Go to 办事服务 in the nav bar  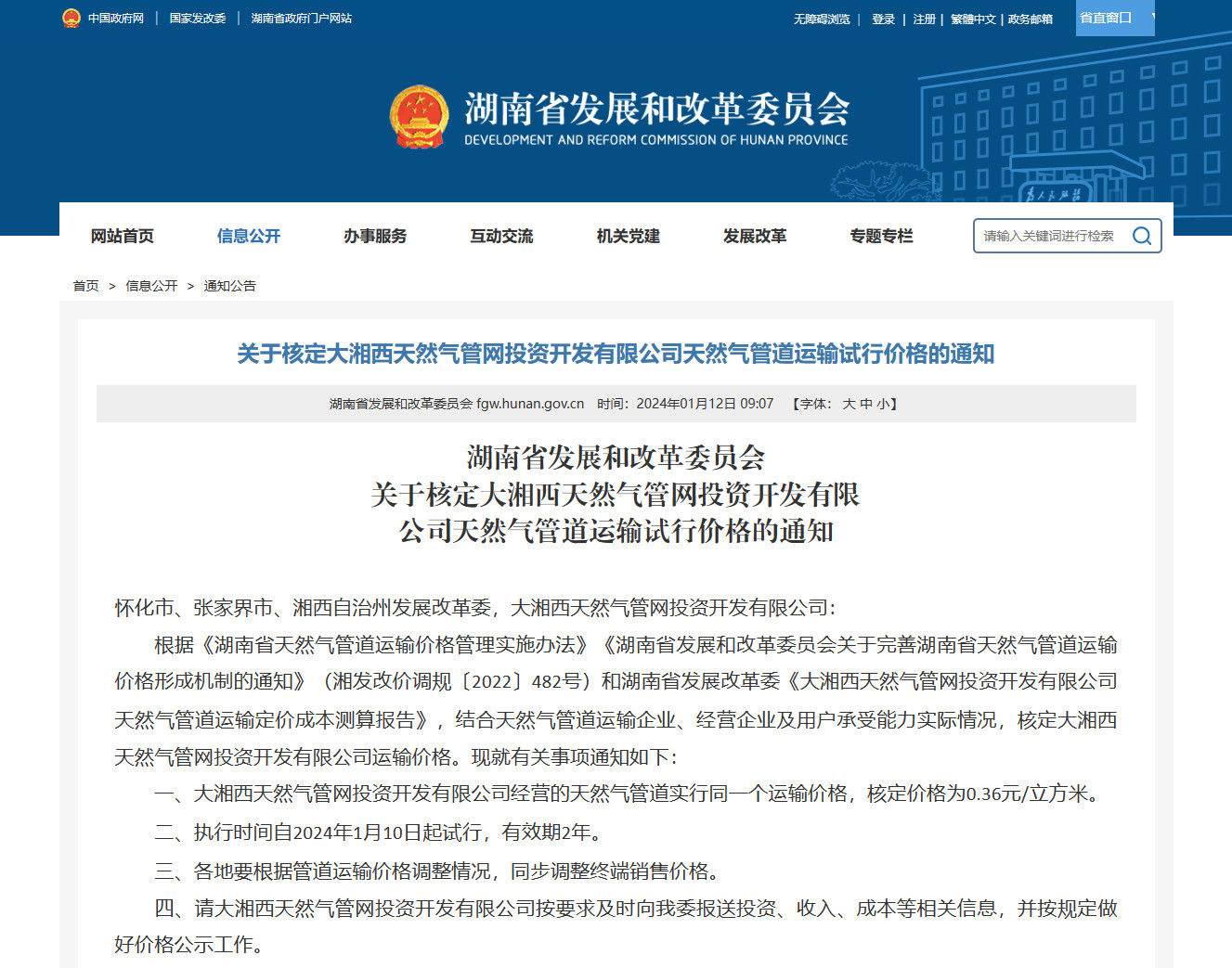[x=375, y=236]
